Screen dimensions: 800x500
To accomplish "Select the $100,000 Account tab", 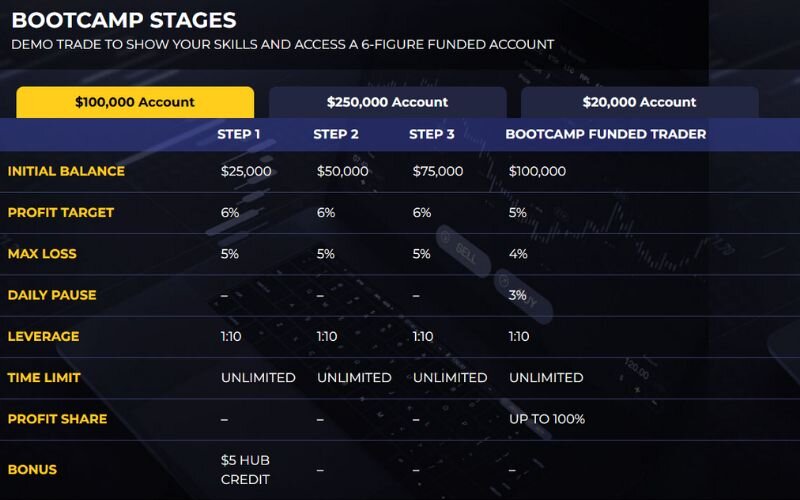I will coord(135,102).
